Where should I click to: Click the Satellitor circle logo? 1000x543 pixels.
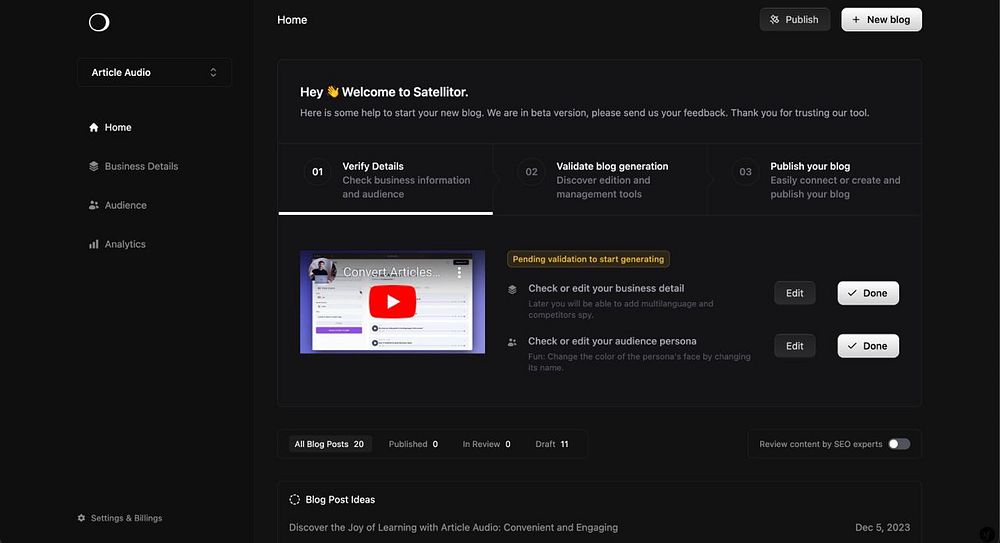pyautogui.click(x=99, y=22)
